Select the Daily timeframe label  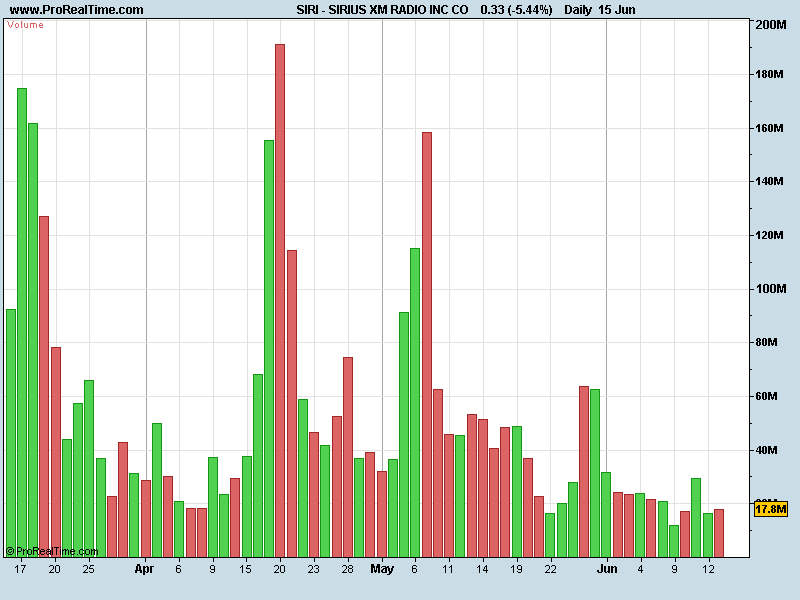578,10
